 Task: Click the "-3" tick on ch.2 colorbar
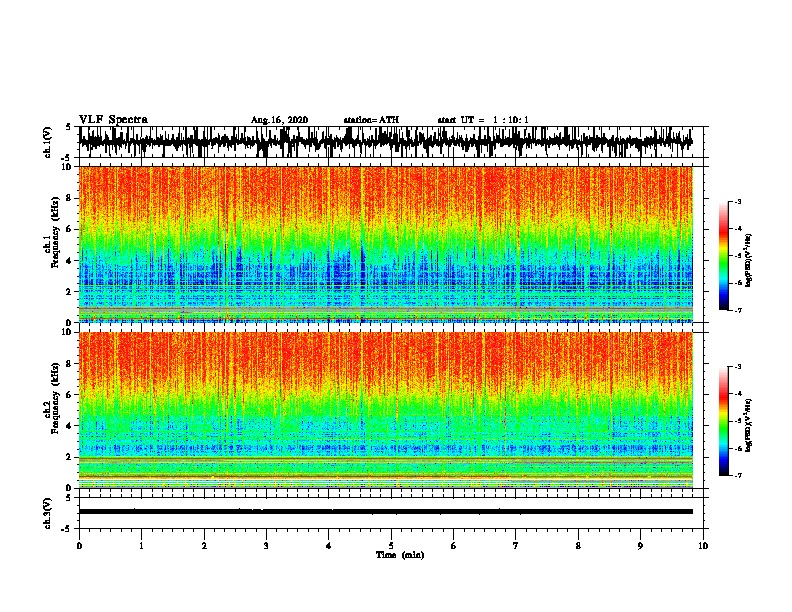737,367
